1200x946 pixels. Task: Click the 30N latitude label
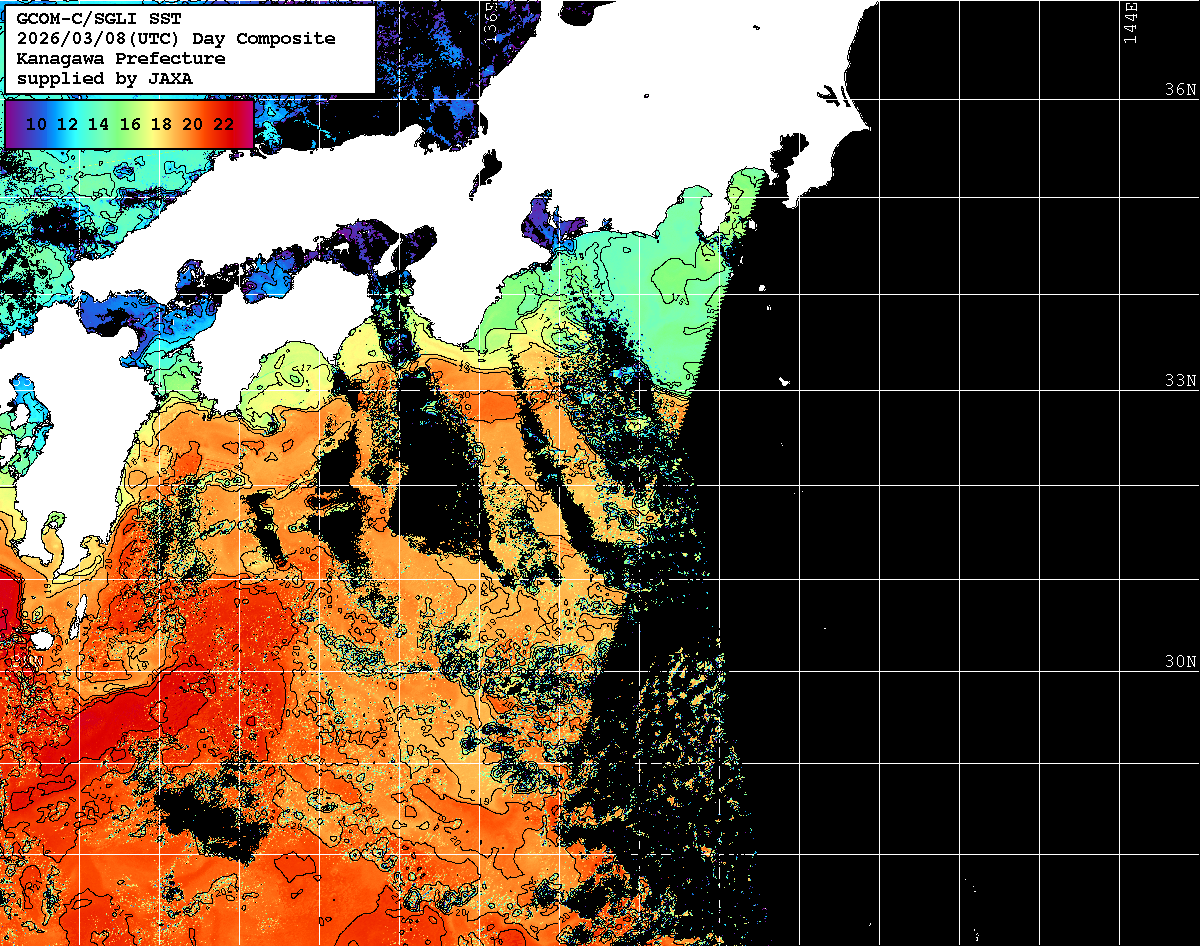[x=1180, y=662]
